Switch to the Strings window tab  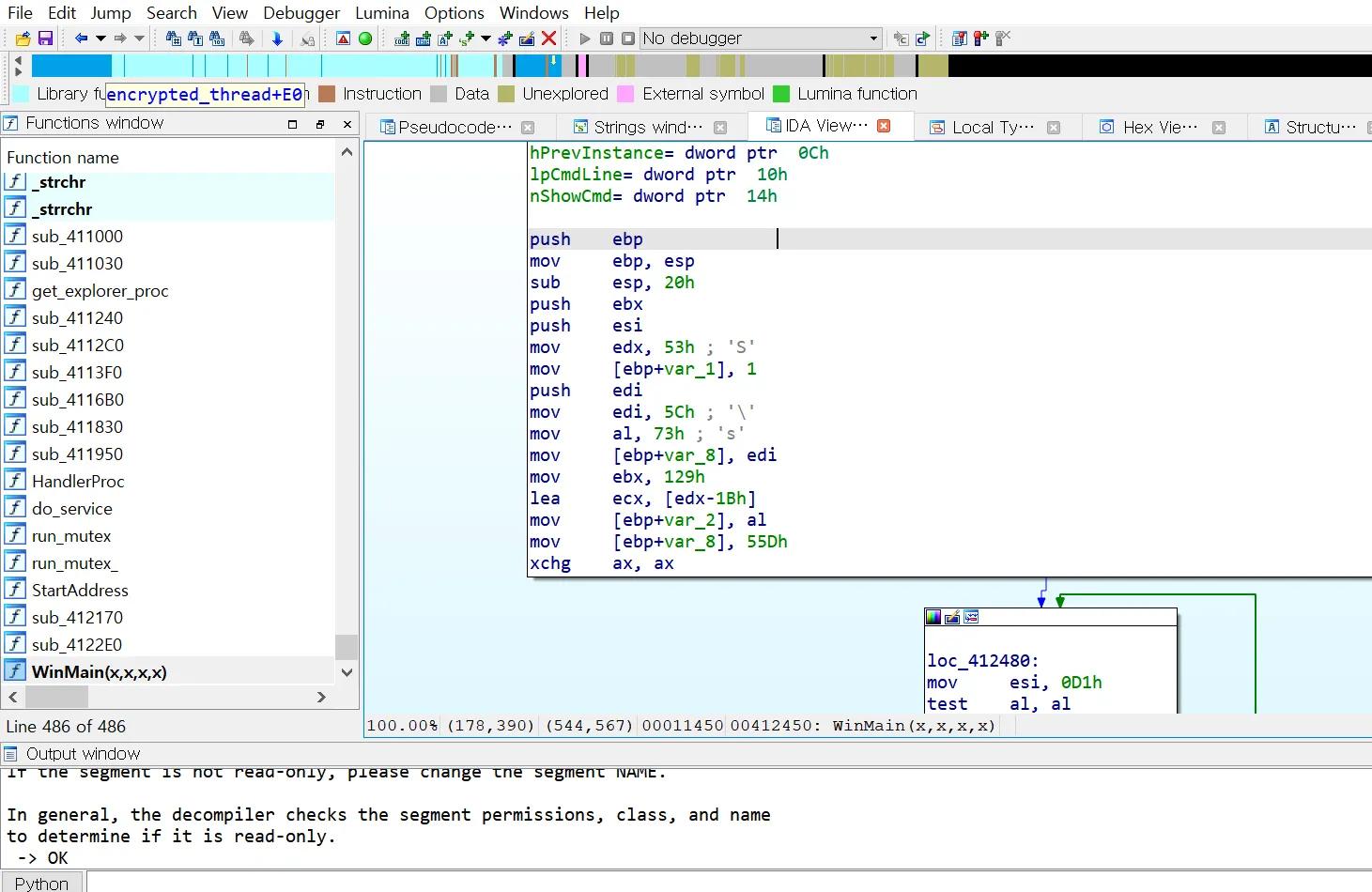tap(647, 127)
